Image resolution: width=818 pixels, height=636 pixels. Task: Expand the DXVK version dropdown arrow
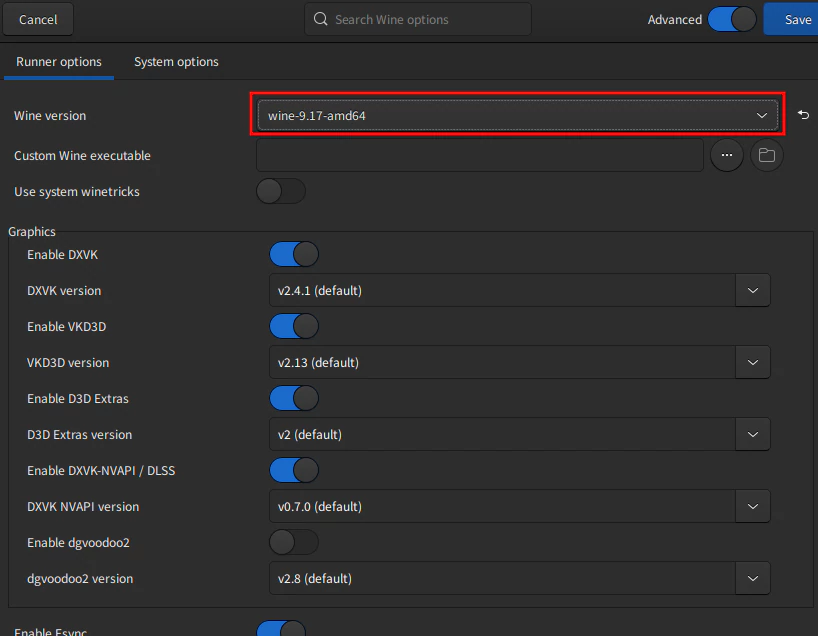pyautogui.click(x=753, y=291)
